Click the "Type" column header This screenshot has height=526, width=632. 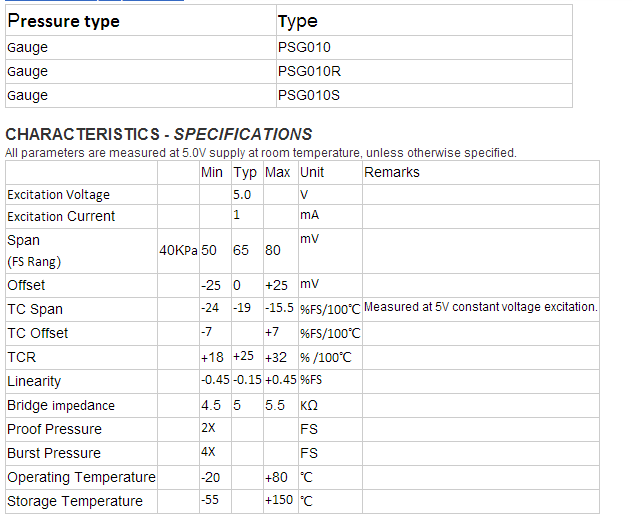(297, 21)
